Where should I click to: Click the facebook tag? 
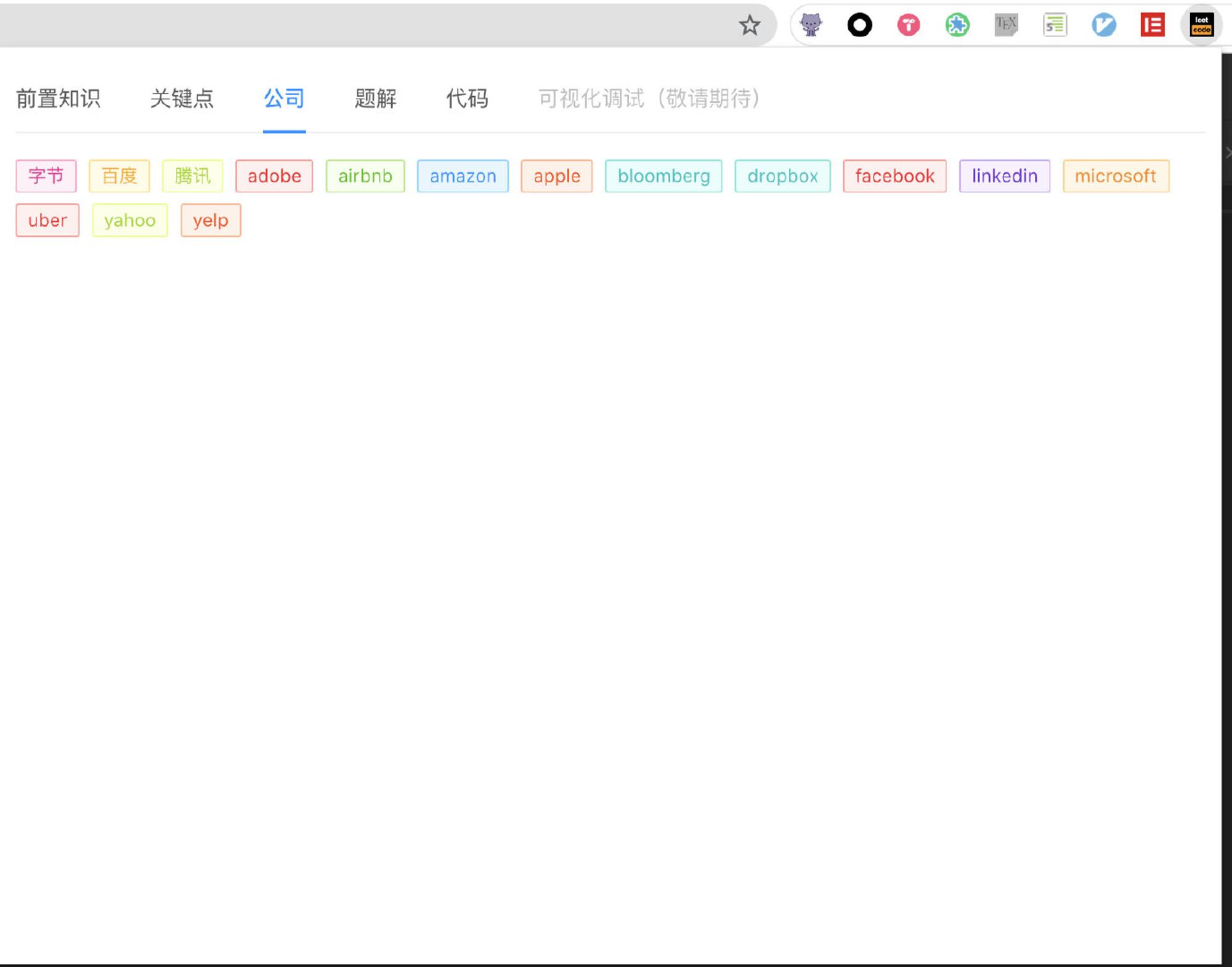coord(894,176)
